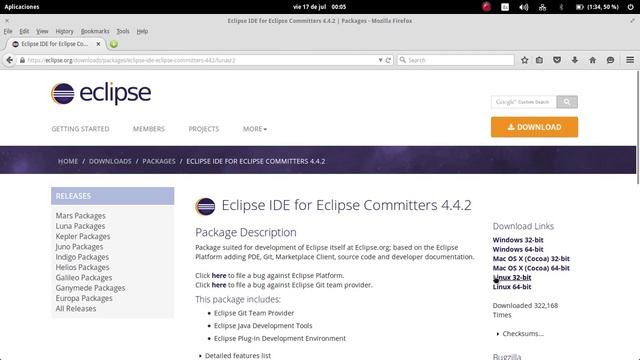The width and height of the screenshot is (640, 360).
Task: Open MEMBERS nav link
Action: point(149,129)
